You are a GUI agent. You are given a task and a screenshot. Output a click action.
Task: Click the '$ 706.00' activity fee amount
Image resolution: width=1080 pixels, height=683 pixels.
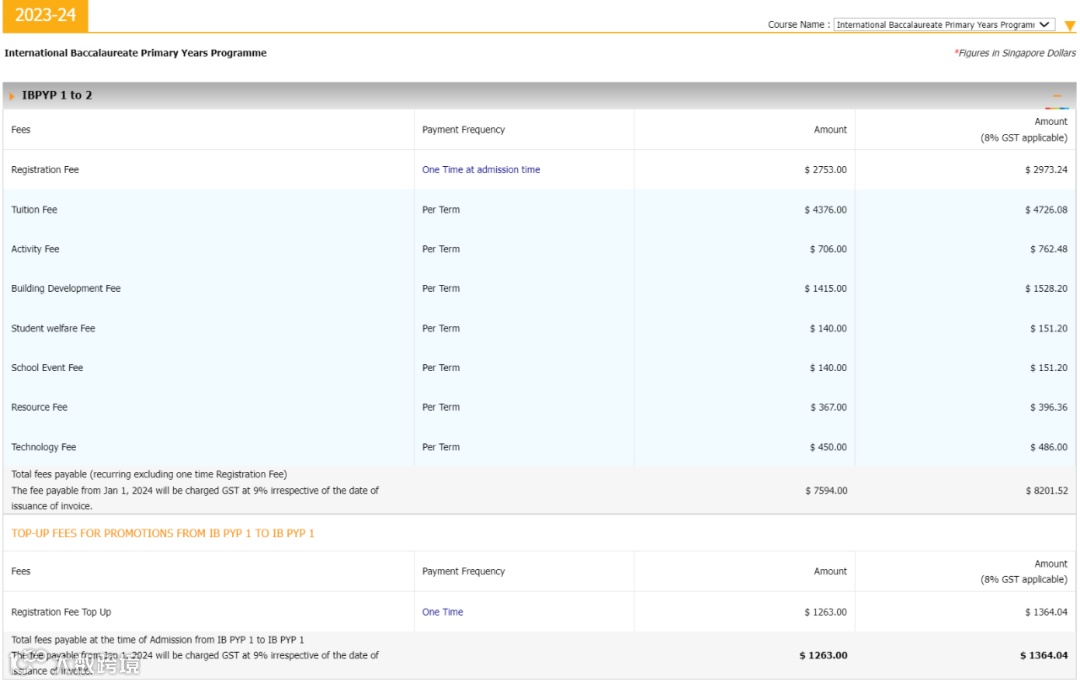(828, 249)
